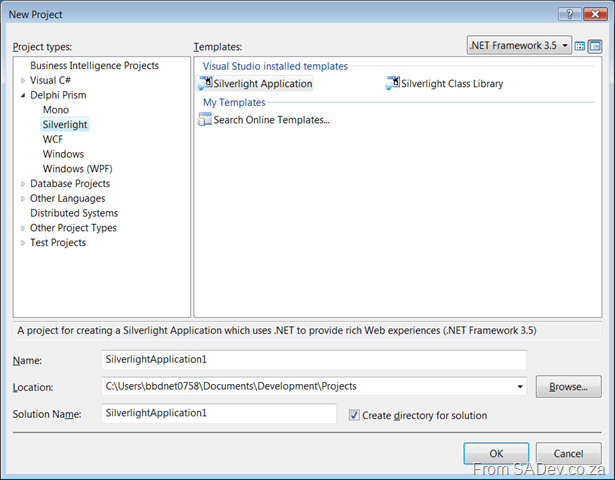Select Test Projects in tree
This screenshot has width=615, height=480.
click(x=58, y=242)
